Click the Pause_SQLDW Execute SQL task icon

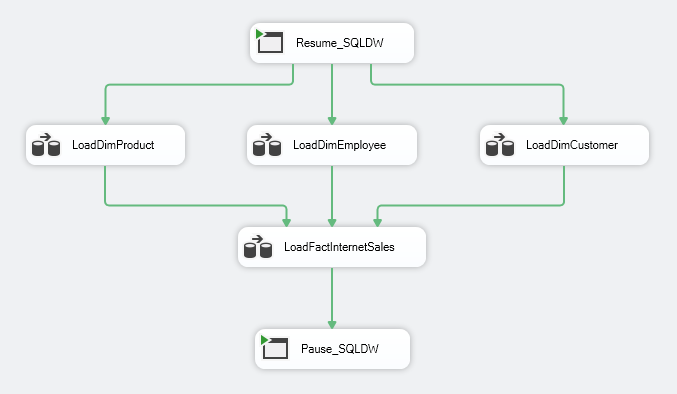(275, 347)
